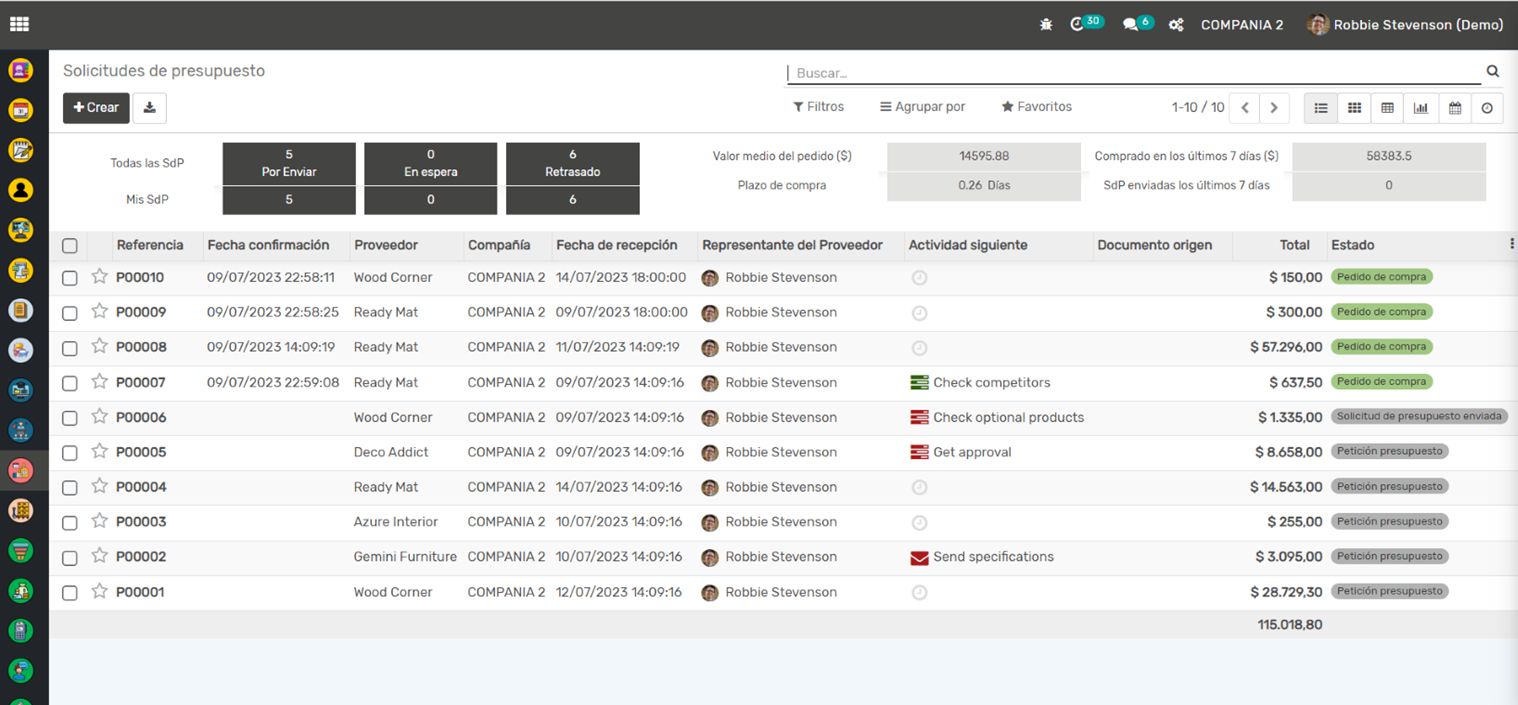Star the P00010 order as favorite
This screenshot has height=705, width=1518.
pos(99,277)
